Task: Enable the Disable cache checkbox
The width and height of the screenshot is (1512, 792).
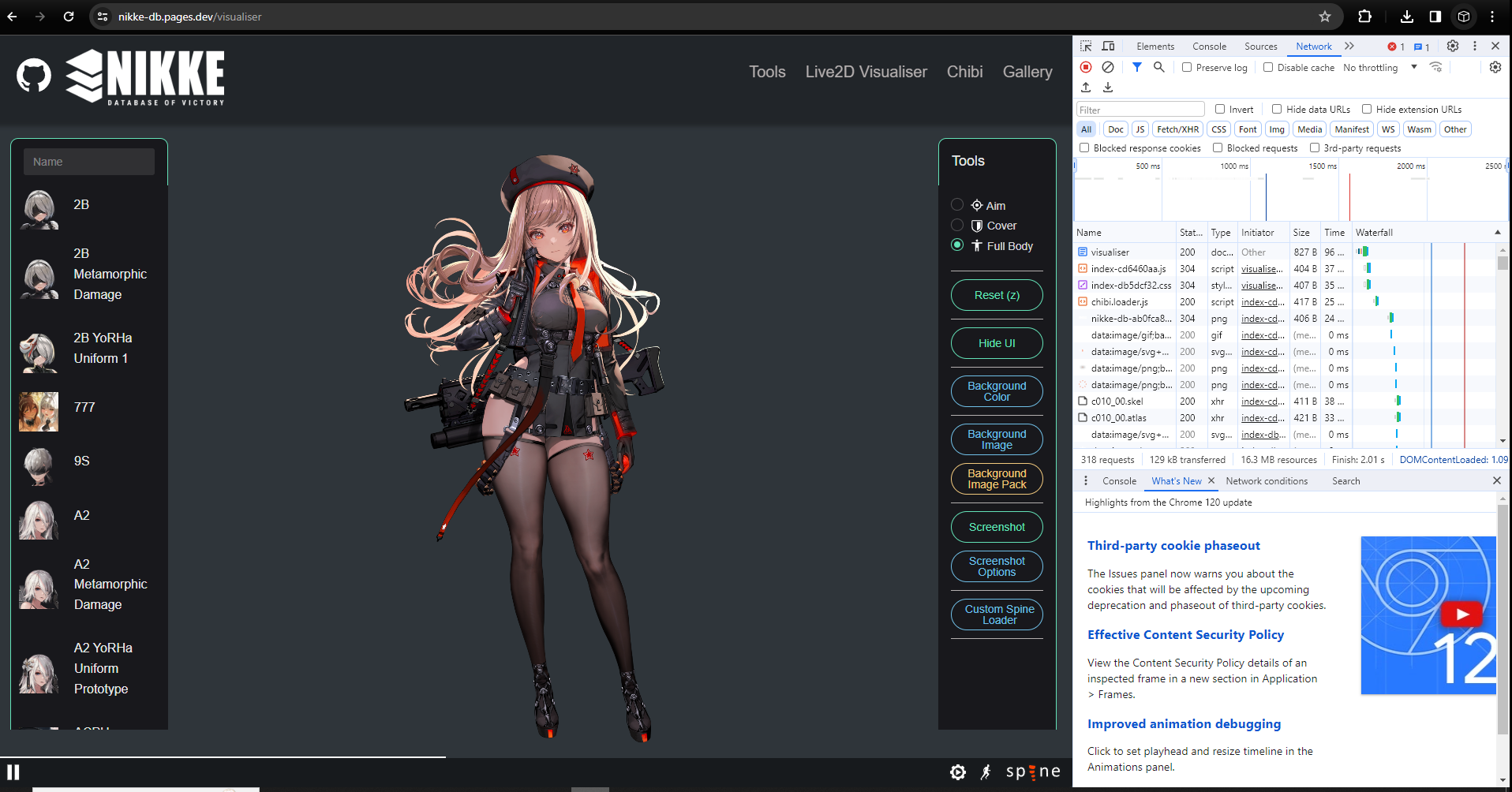Action: click(x=1268, y=67)
